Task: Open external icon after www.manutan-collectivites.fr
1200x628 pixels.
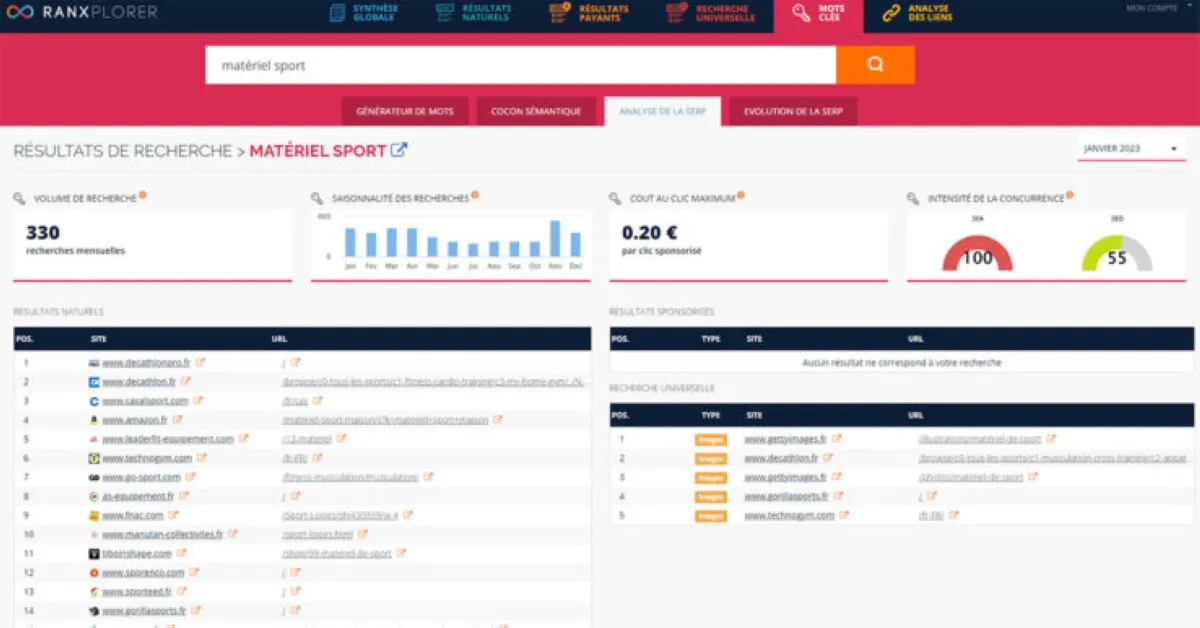Action: [233, 534]
